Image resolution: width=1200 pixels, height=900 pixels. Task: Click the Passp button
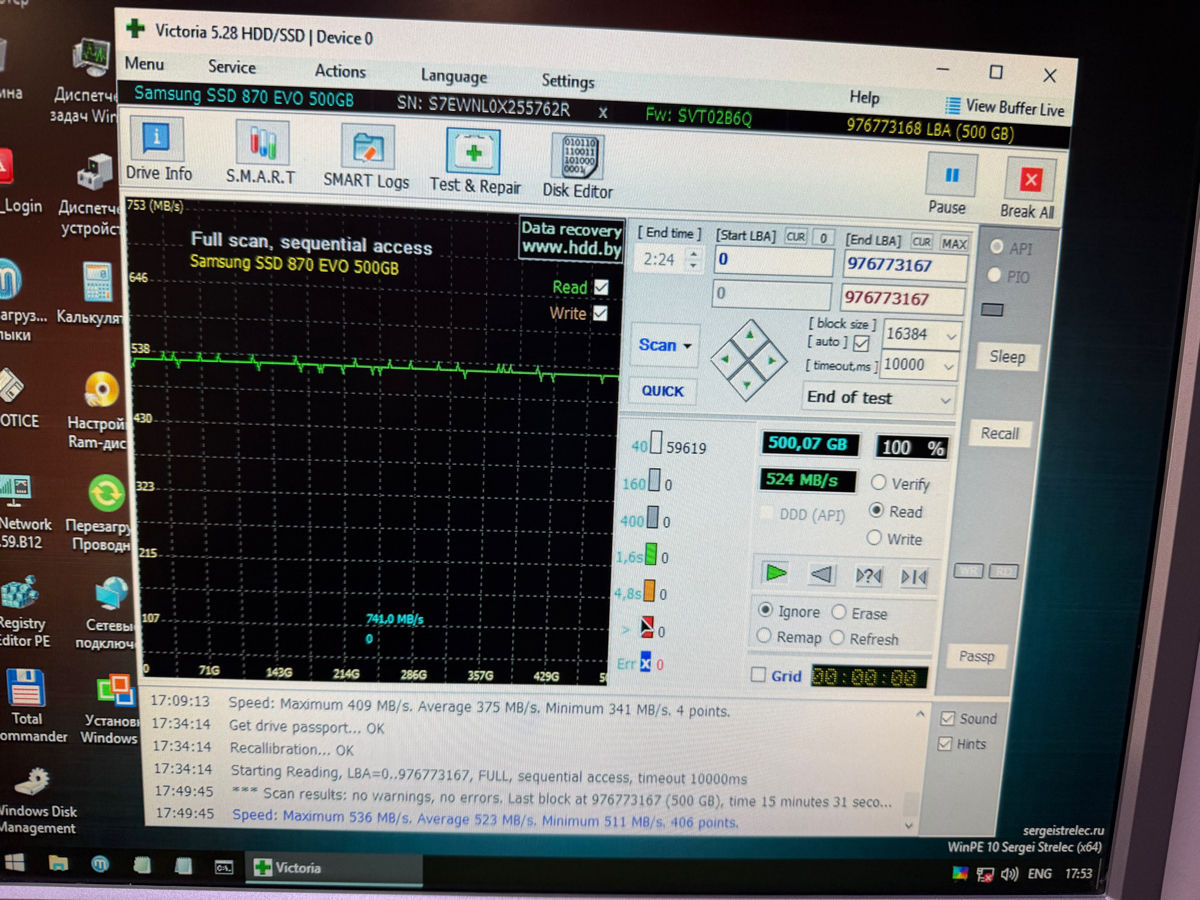tap(976, 656)
